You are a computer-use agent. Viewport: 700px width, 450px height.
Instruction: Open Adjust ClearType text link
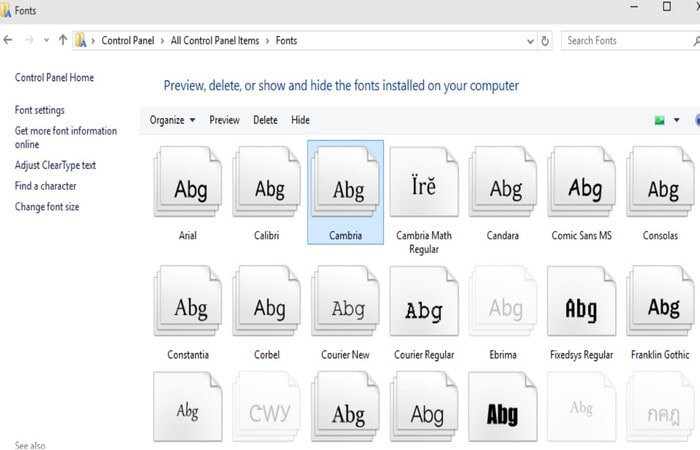55,165
